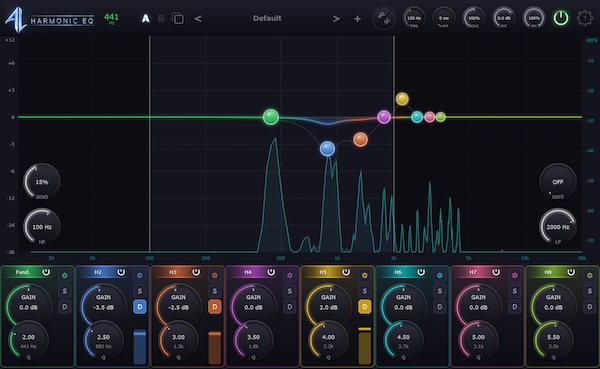Open settings gear on H7 band
Screen dimensions: 600x369
(x=515, y=275)
